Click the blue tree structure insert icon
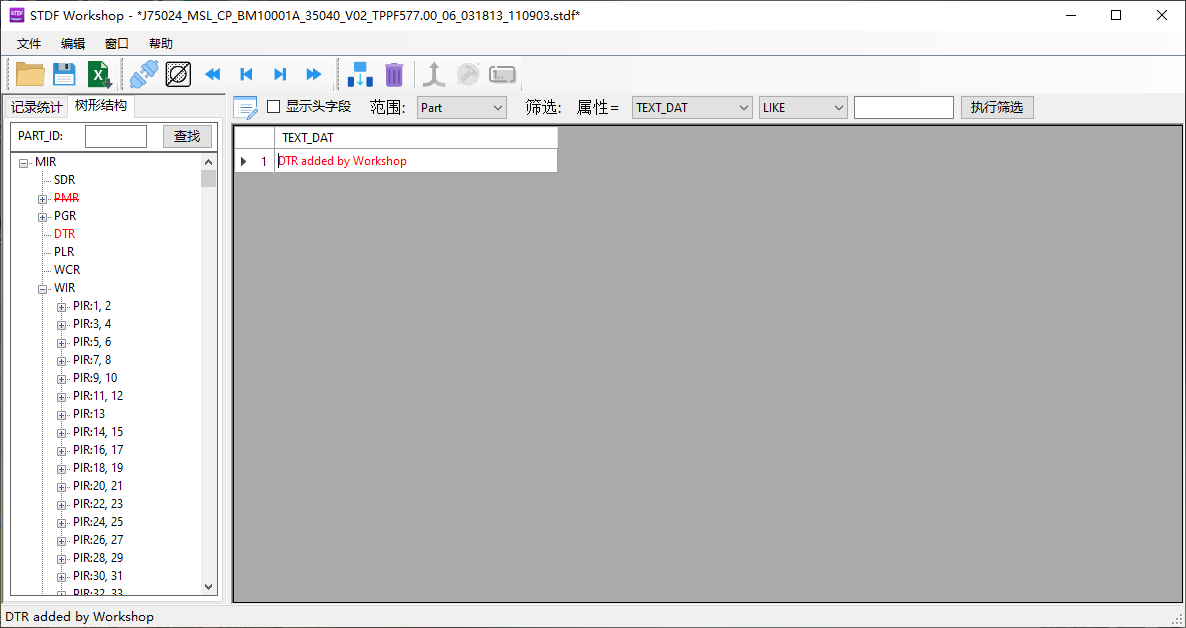 [360, 74]
